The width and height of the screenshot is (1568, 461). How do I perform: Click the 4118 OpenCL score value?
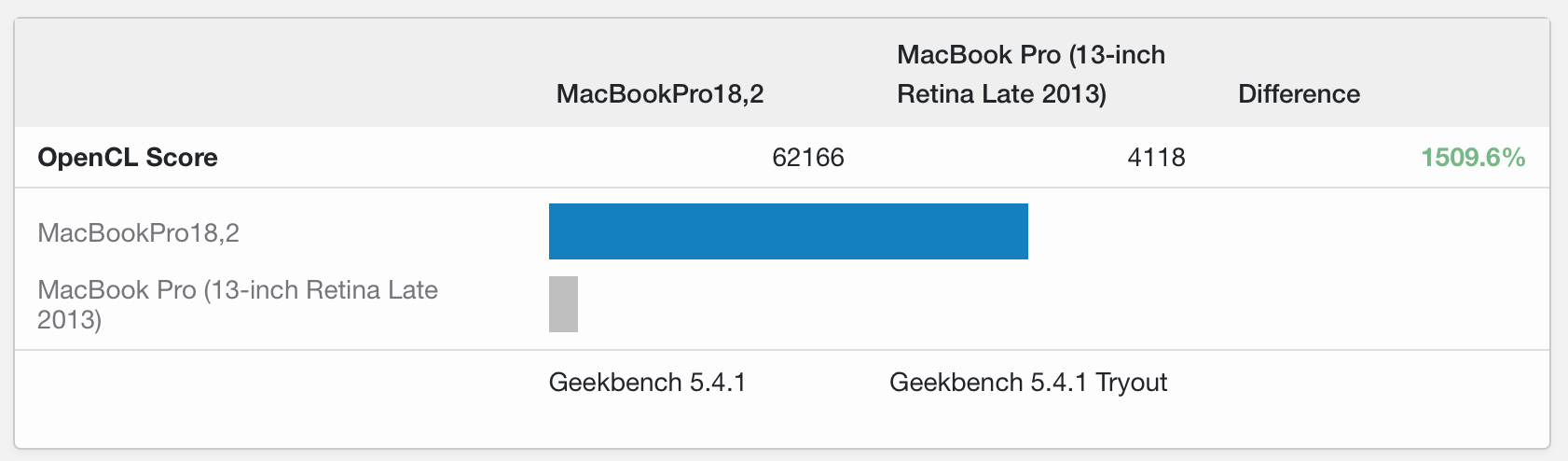(x=1156, y=158)
